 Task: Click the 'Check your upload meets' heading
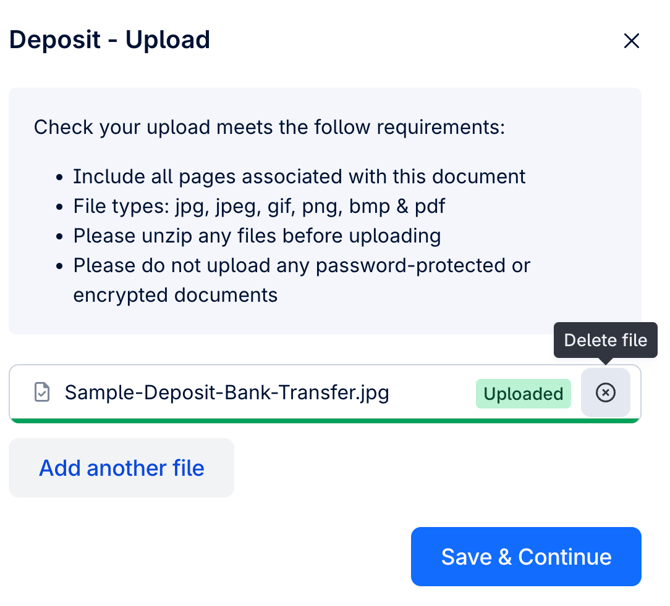click(x=269, y=127)
